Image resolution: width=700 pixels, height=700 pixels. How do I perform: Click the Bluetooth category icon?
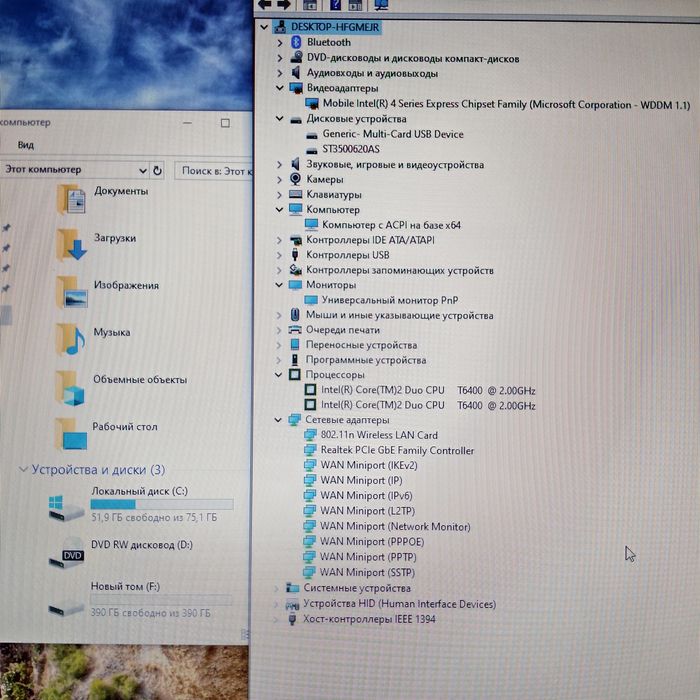pos(296,42)
